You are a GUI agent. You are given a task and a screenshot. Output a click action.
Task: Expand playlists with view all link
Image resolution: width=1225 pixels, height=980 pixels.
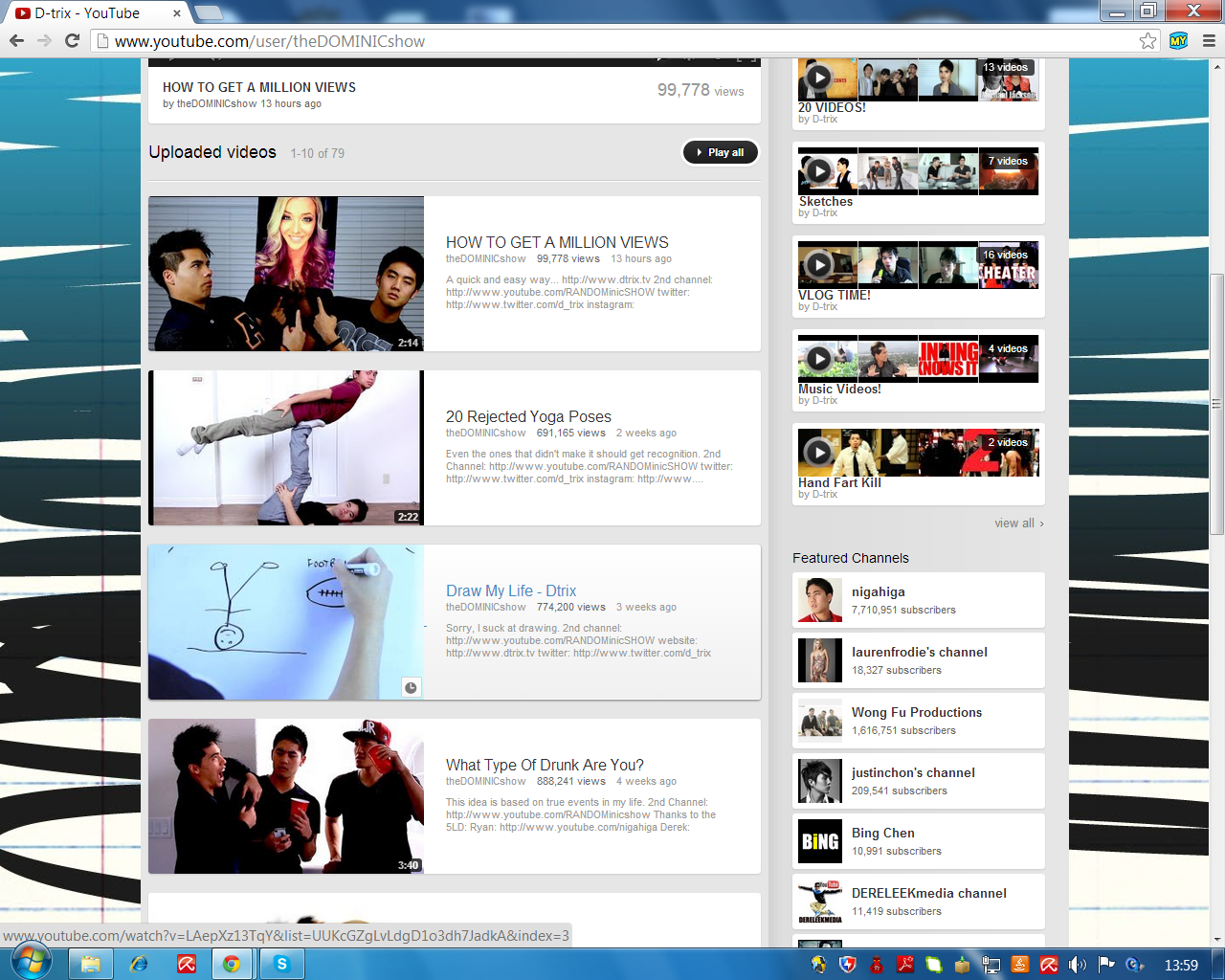[1019, 523]
